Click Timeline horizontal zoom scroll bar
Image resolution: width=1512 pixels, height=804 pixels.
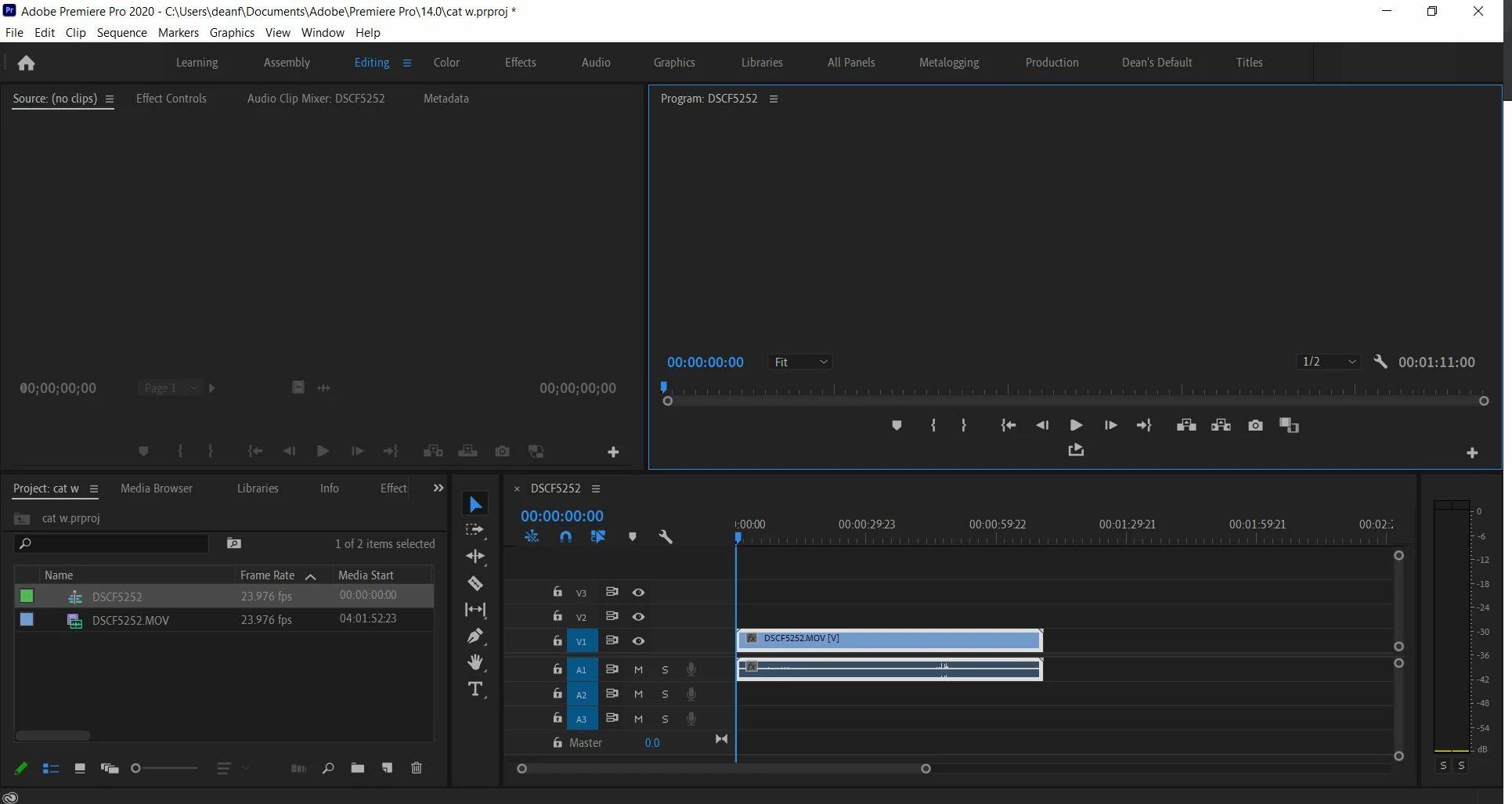724,769
